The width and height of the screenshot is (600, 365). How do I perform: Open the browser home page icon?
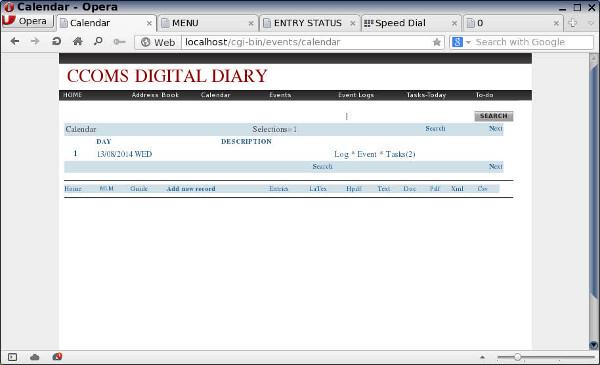click(x=77, y=41)
